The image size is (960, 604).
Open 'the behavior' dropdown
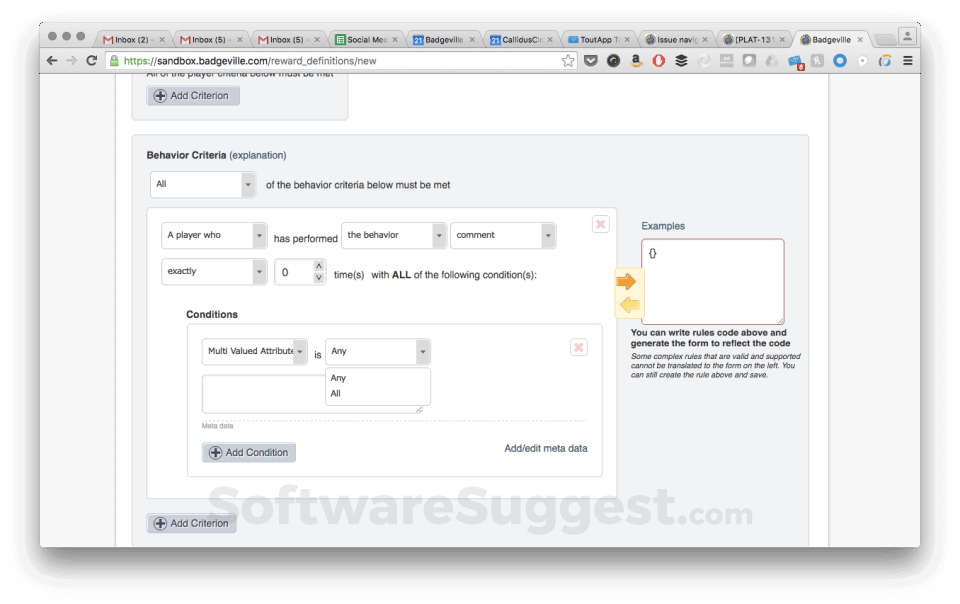(394, 235)
